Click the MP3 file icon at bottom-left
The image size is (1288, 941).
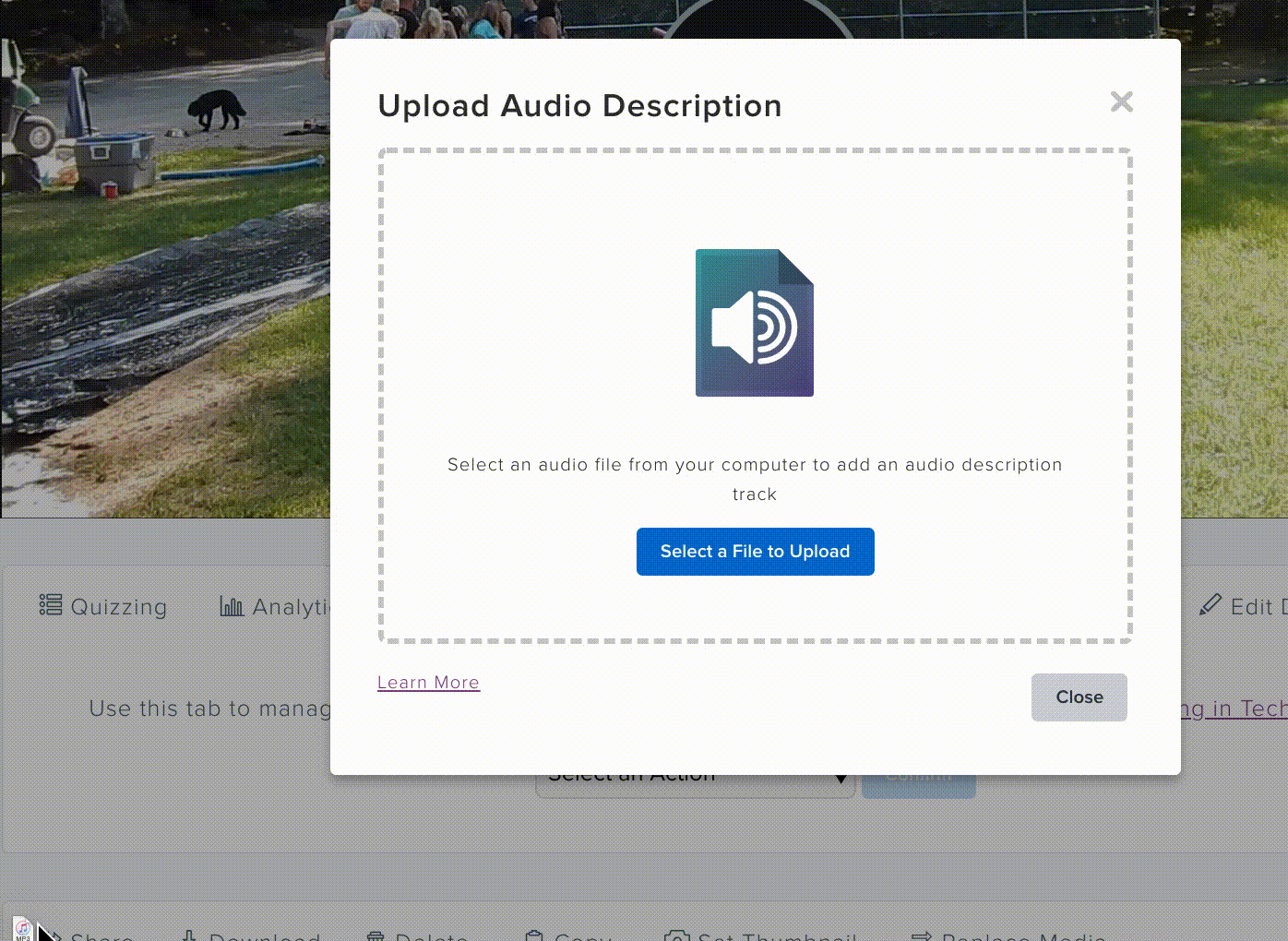(22, 929)
